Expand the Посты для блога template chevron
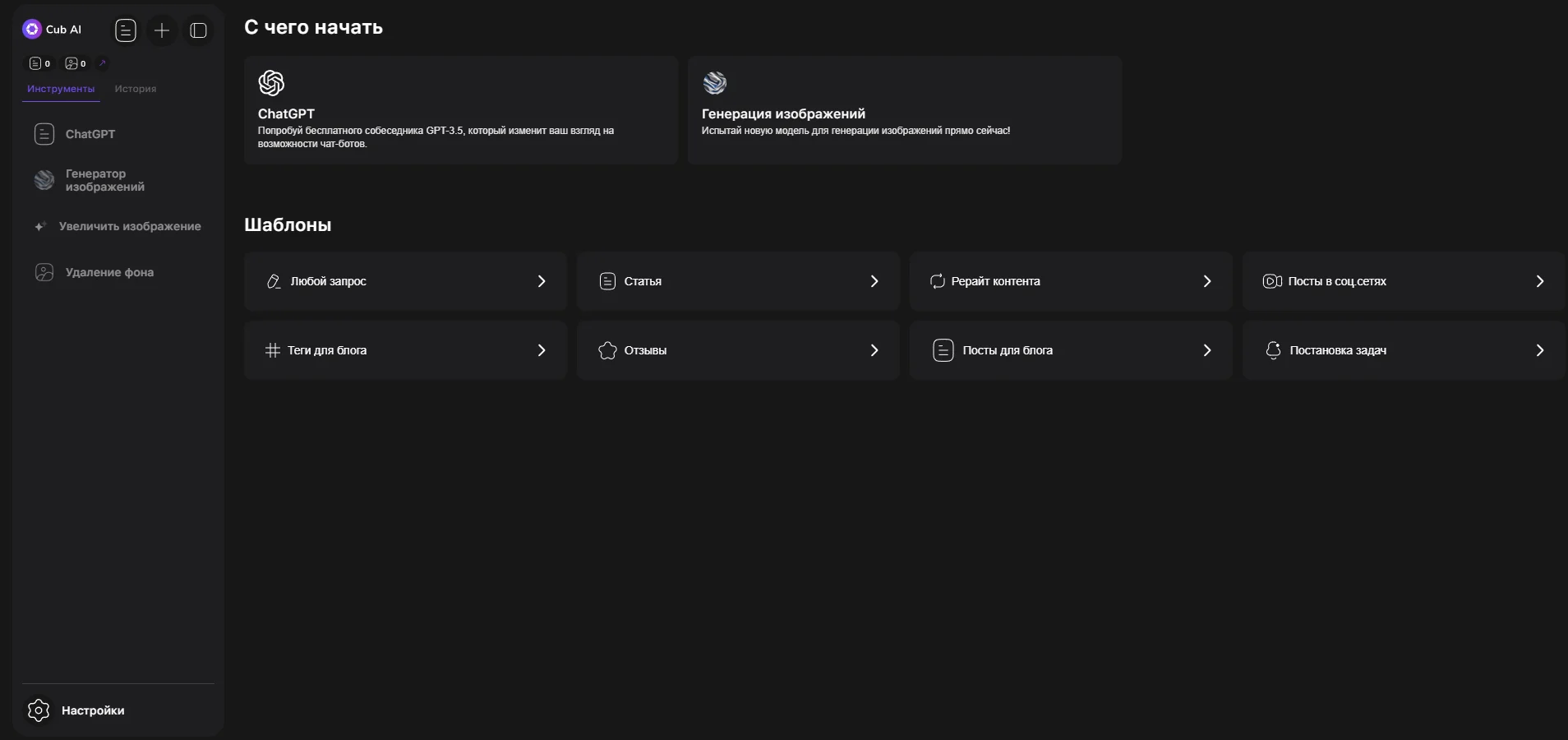Image resolution: width=1568 pixels, height=740 pixels. (1207, 350)
